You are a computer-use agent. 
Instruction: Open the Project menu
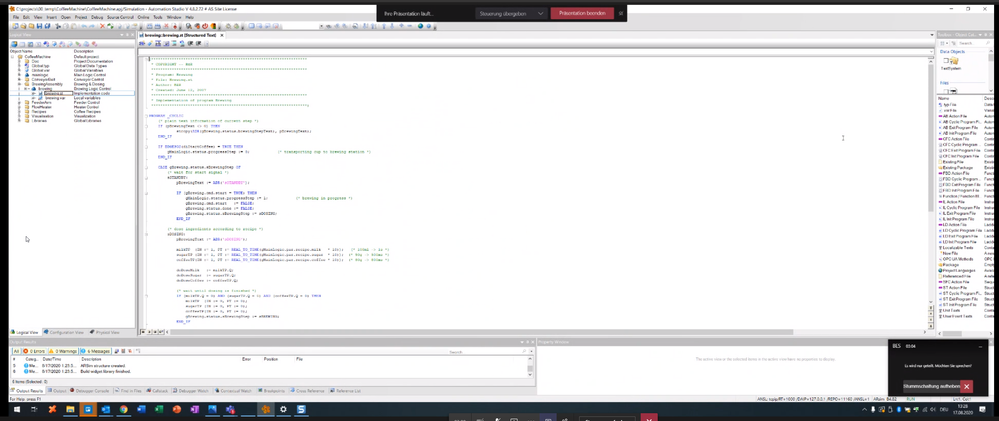[81, 17]
